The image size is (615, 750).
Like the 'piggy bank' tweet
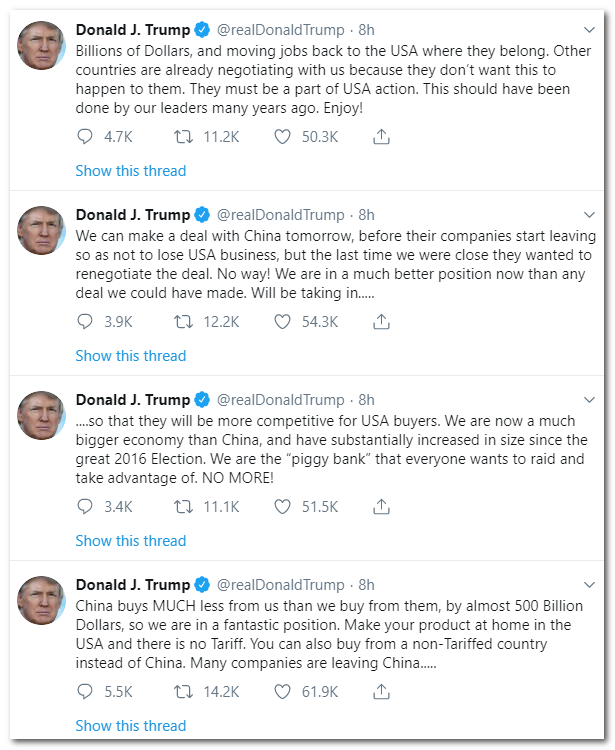click(x=282, y=507)
